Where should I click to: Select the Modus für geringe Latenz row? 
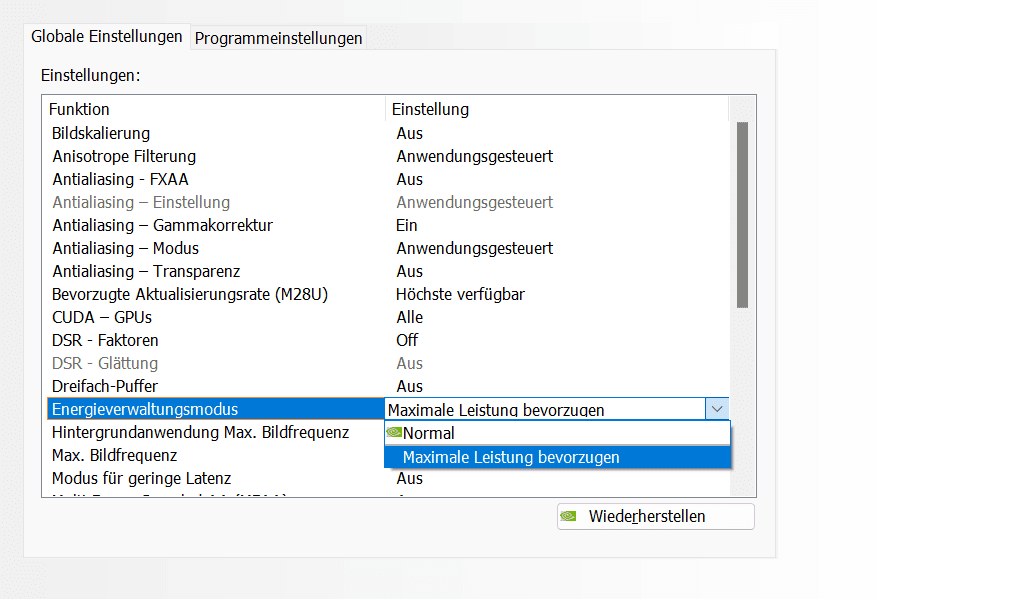pos(387,478)
